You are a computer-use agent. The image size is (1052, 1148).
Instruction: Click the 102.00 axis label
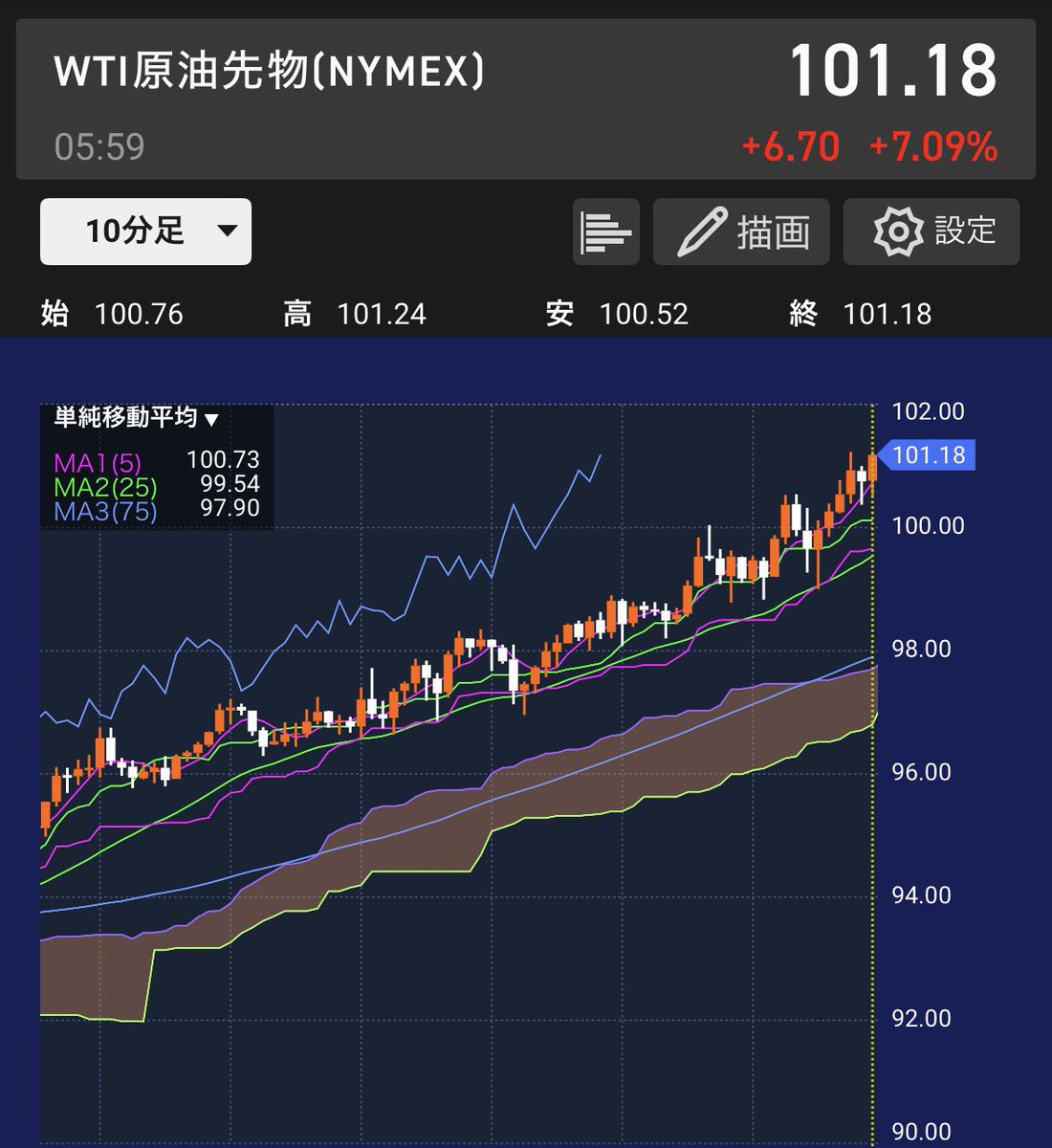click(928, 412)
